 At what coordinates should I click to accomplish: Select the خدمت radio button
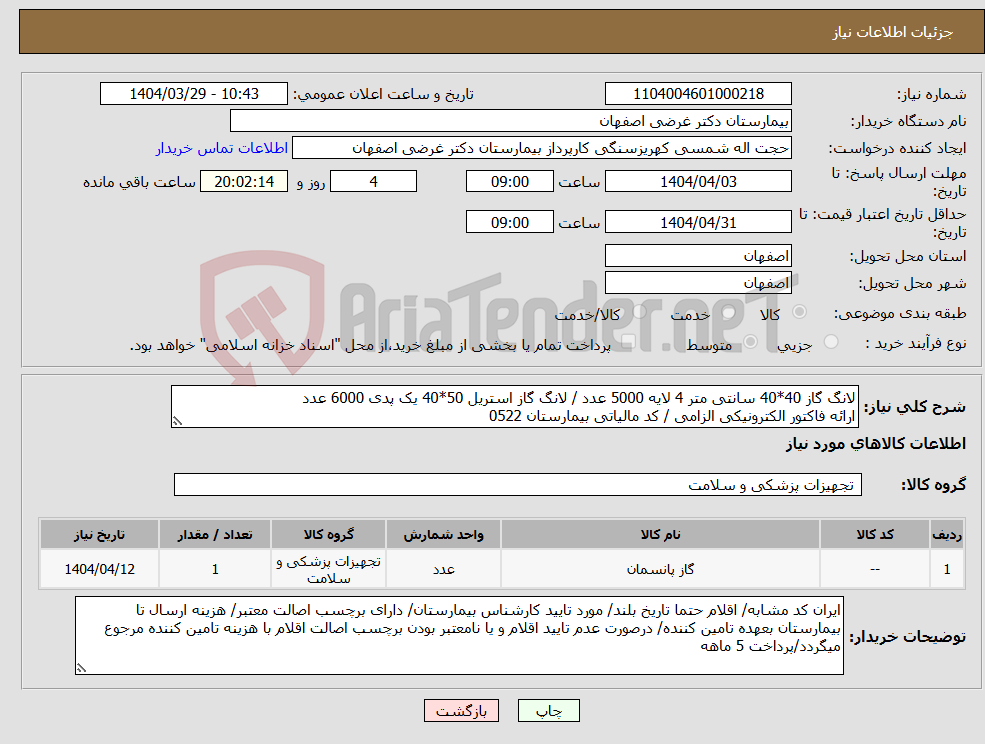click(729, 312)
